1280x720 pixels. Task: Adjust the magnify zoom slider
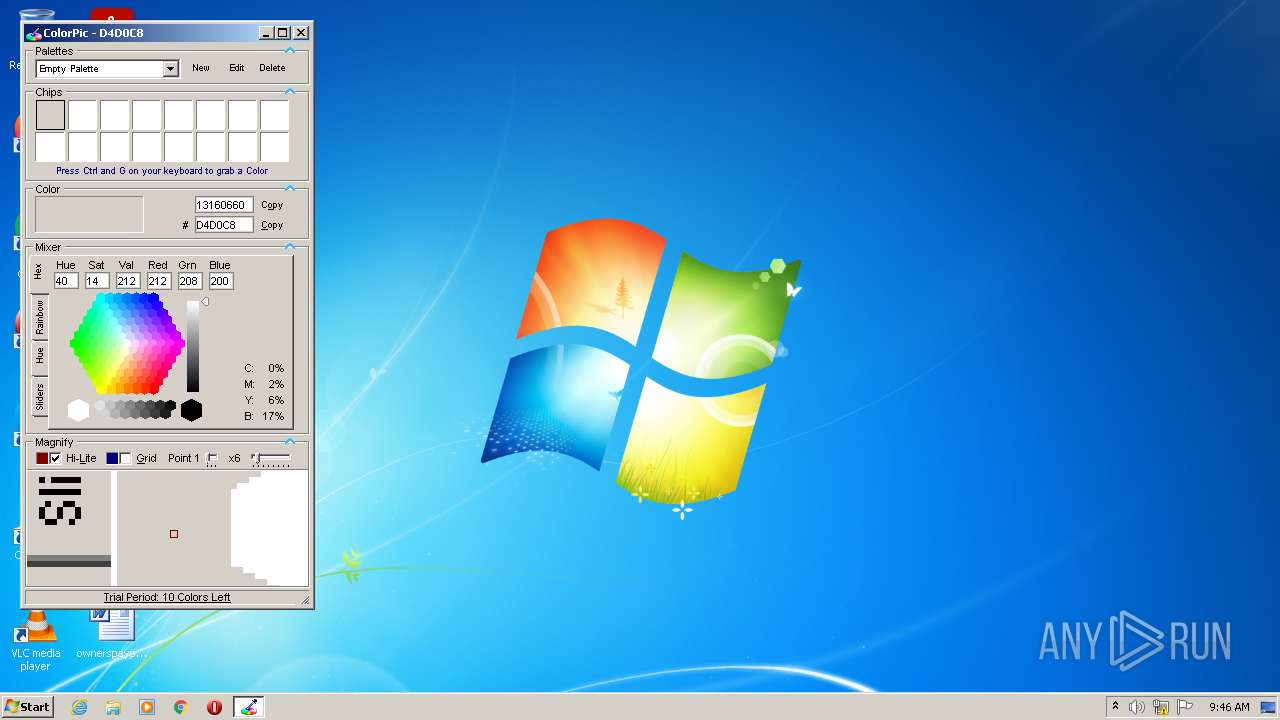[x=271, y=458]
